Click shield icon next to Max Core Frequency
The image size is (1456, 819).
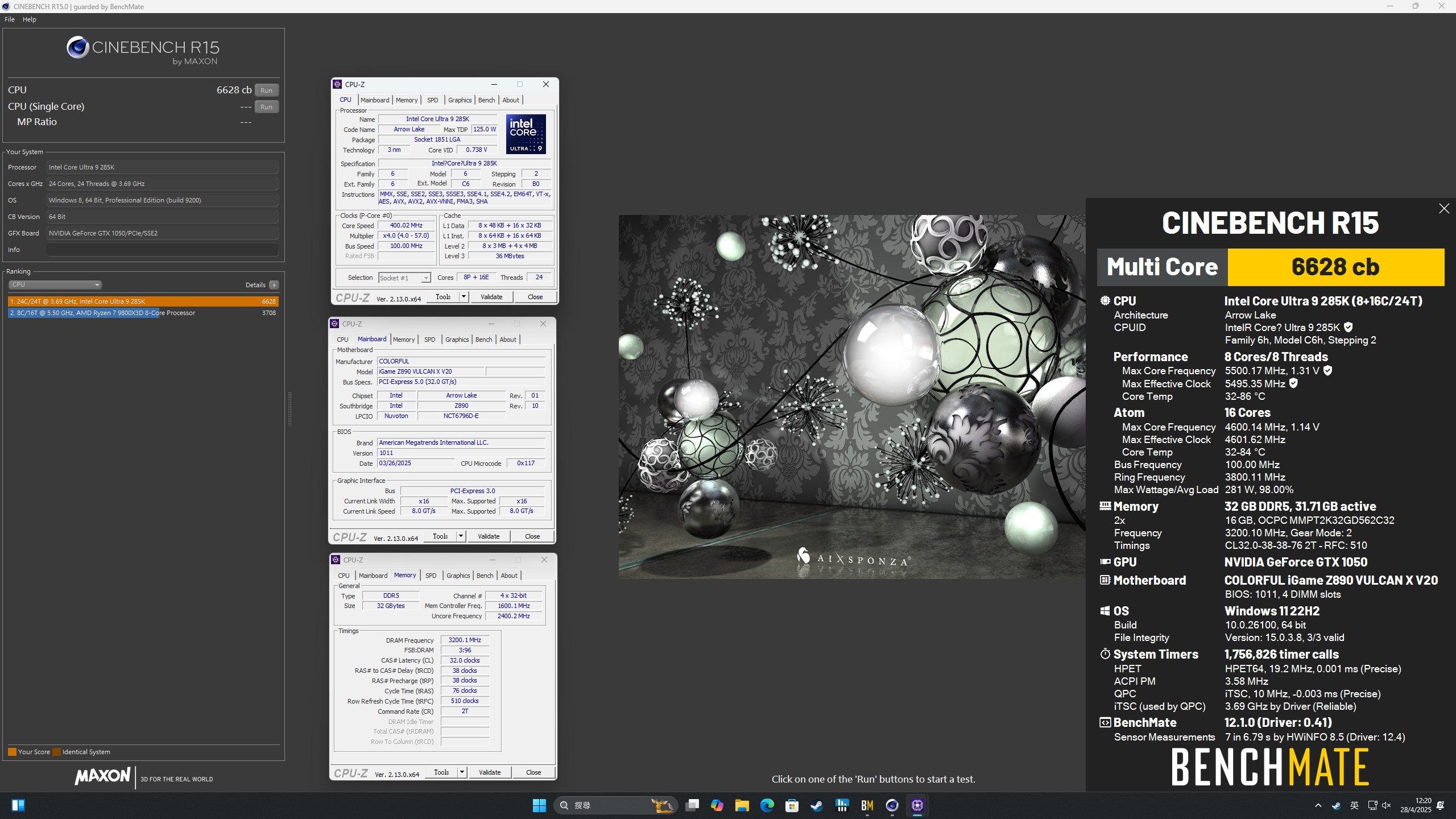click(1327, 371)
